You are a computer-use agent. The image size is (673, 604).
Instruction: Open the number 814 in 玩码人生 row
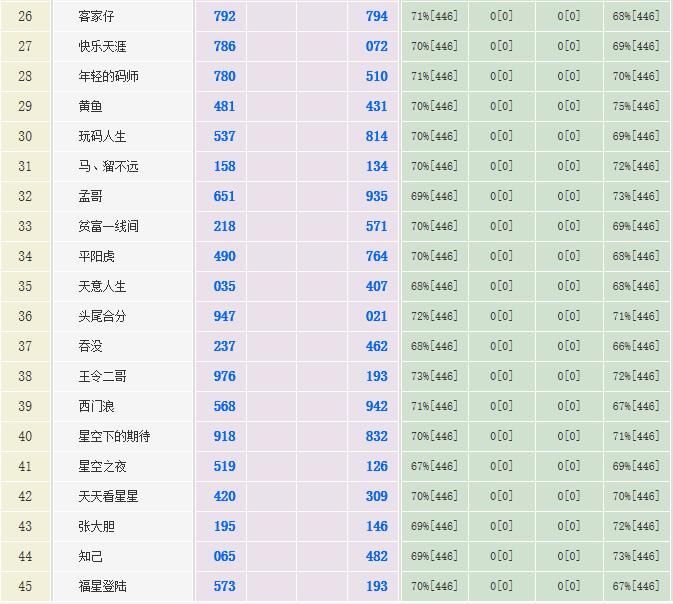[x=376, y=137]
